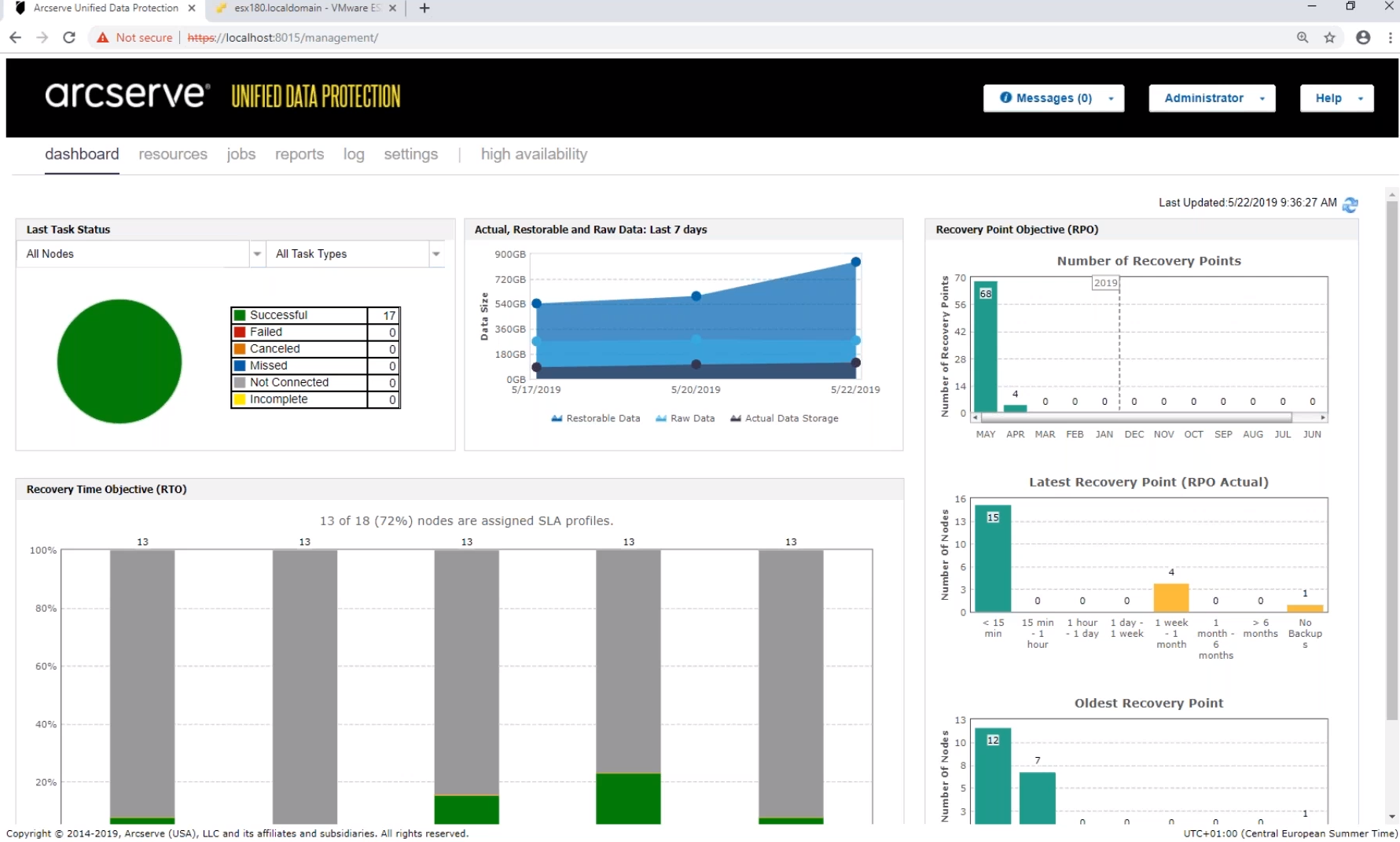Toggle Restorable Data legend item
Viewport: 1400px width, 842px height.
596,418
